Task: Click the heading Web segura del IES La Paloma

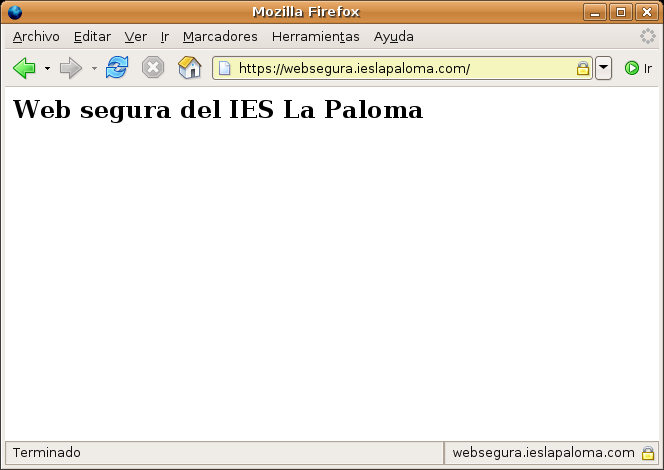Action: click(x=218, y=110)
